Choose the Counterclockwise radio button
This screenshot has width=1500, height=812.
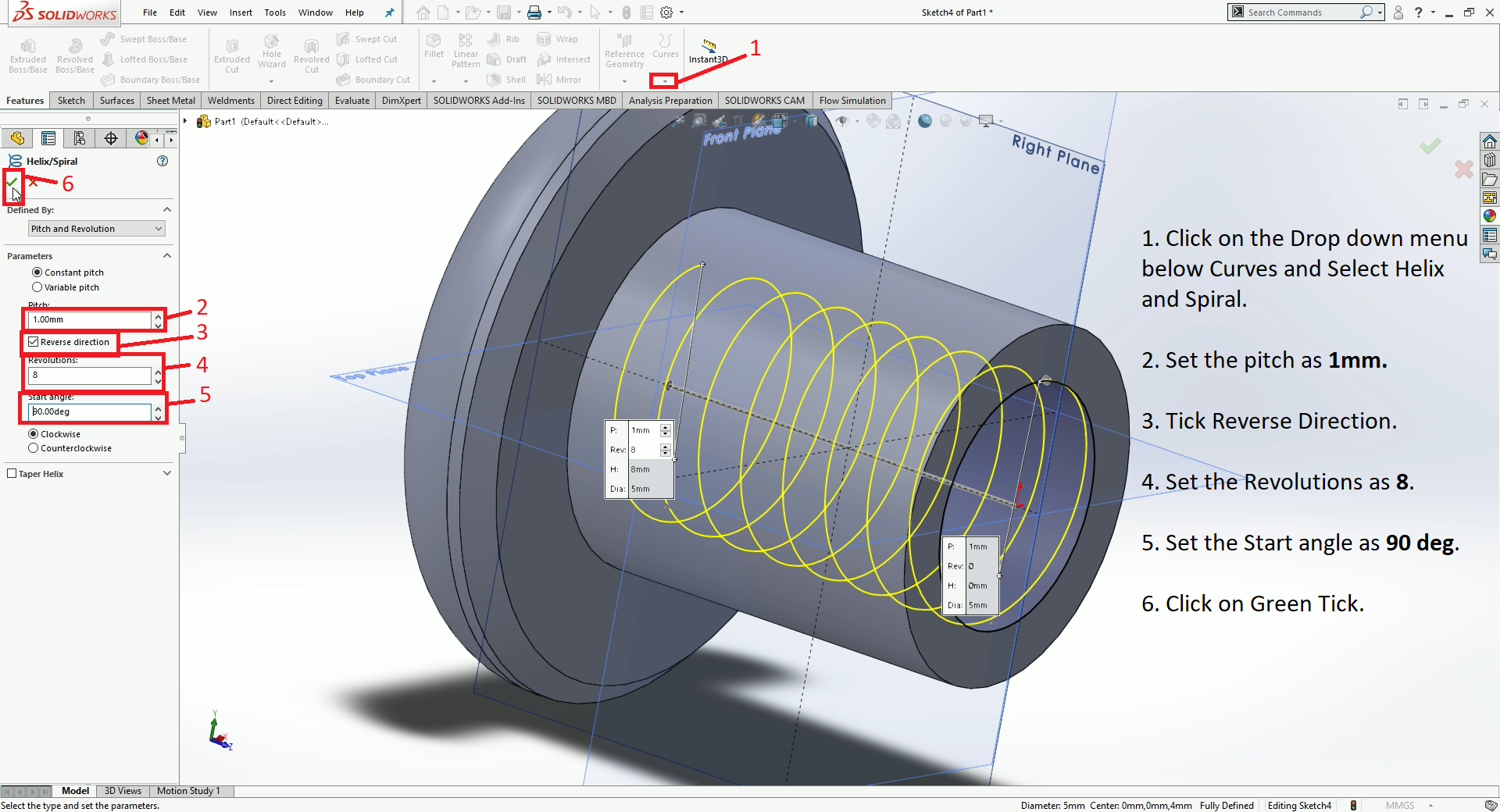[x=33, y=448]
